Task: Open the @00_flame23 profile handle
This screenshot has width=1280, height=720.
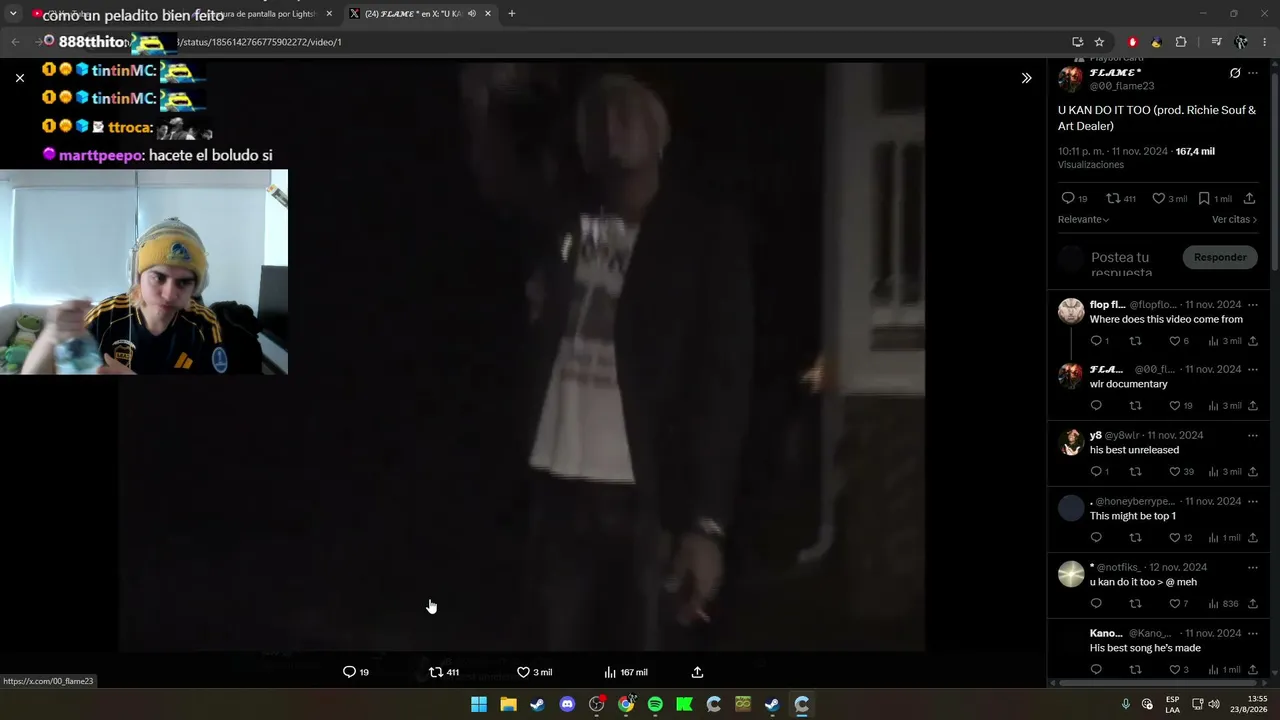Action: (x=1121, y=86)
